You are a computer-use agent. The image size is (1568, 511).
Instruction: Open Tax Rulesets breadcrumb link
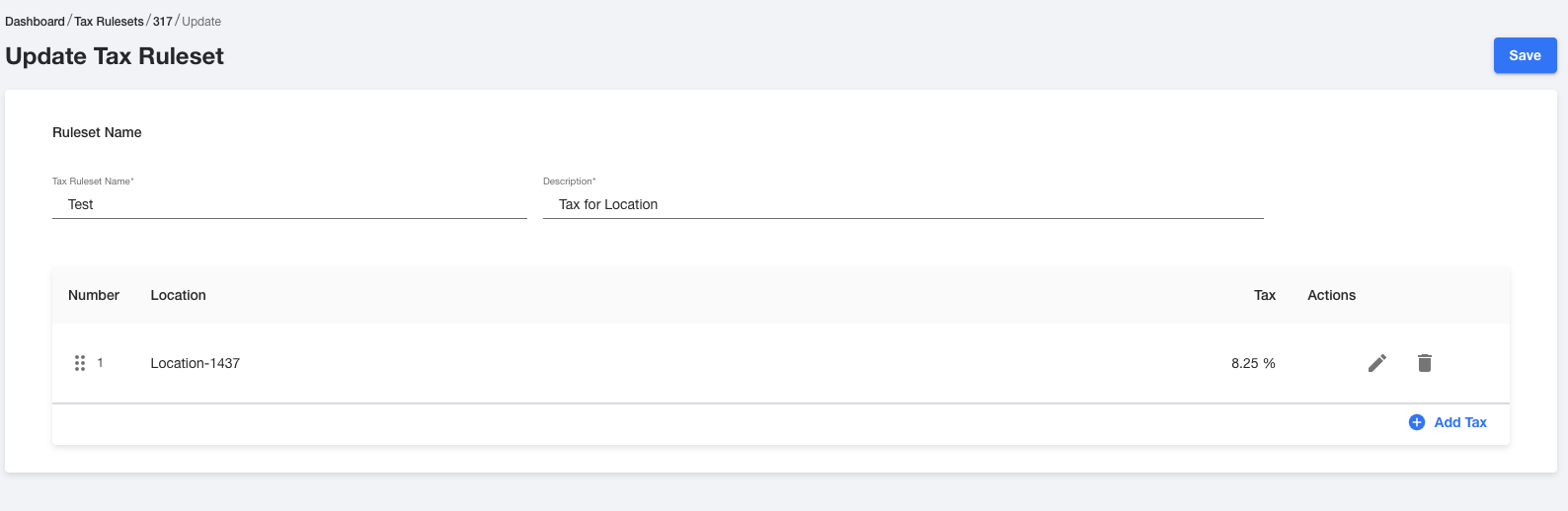pyautogui.click(x=109, y=21)
